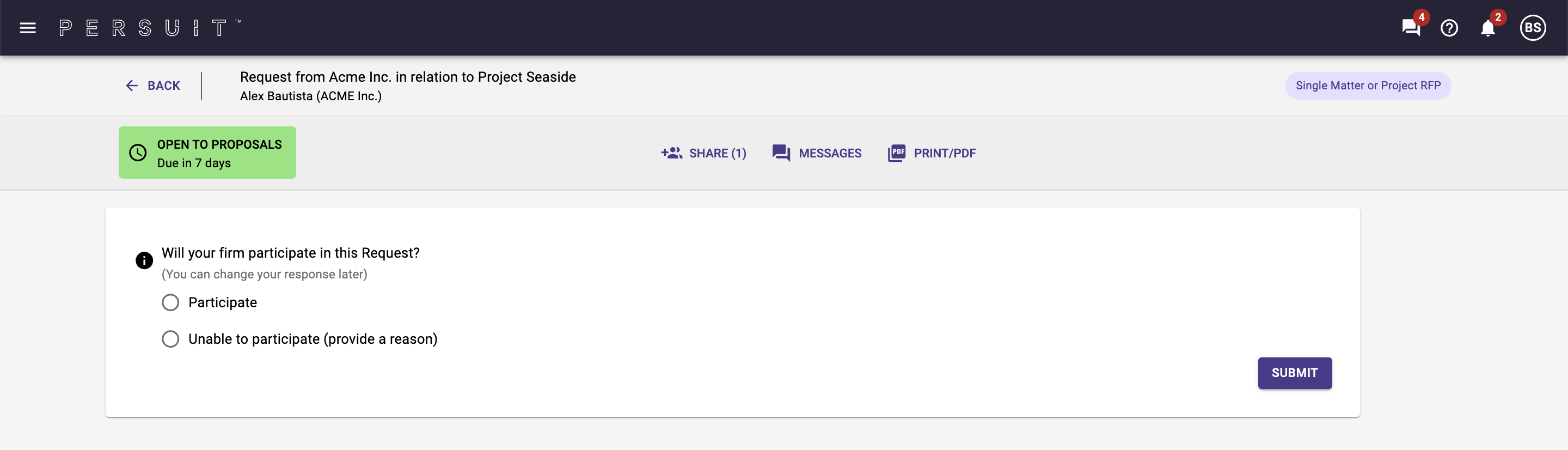
Task: Click '(You can change your response later)' note
Action: pyautogui.click(x=265, y=275)
